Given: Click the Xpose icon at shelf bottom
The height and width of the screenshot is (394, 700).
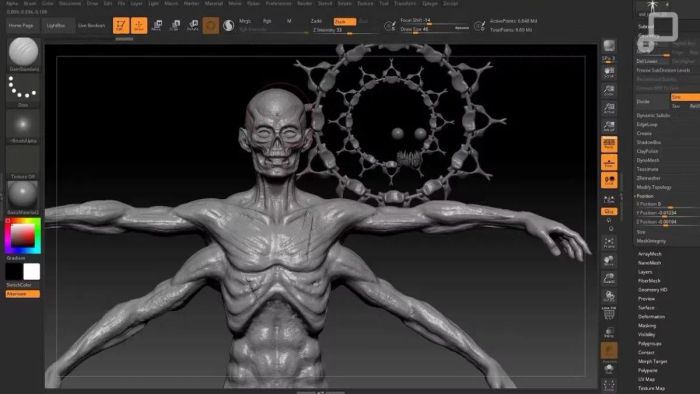Looking at the screenshot, I should (609, 385).
